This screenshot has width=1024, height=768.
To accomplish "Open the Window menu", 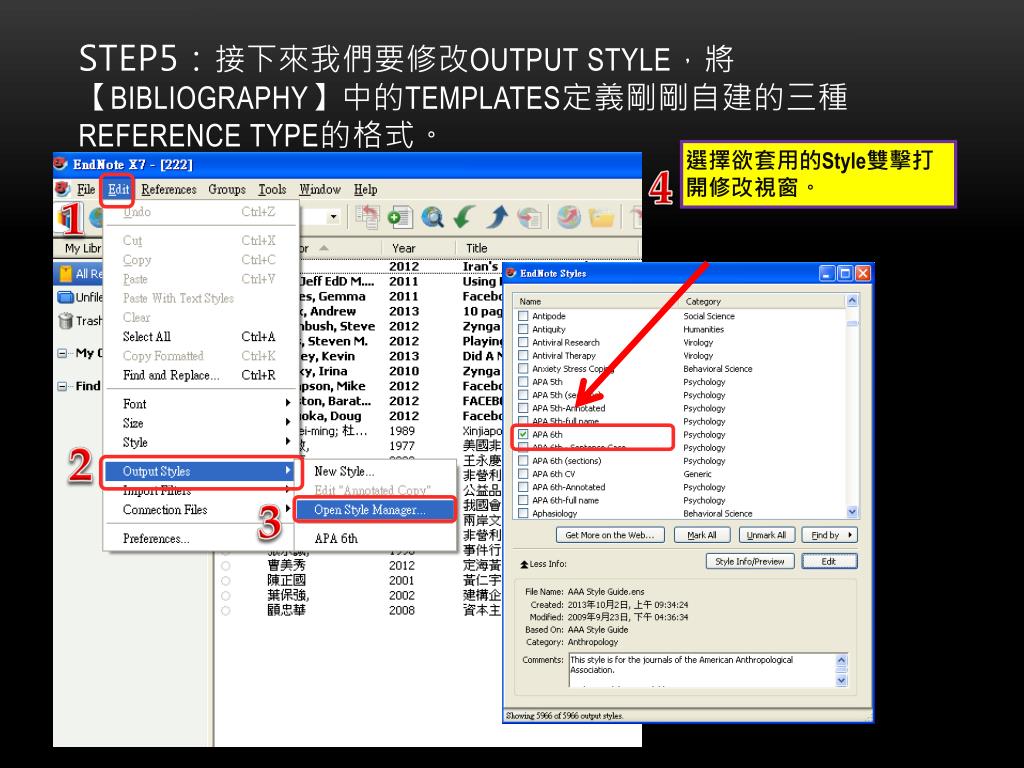I will [320, 189].
